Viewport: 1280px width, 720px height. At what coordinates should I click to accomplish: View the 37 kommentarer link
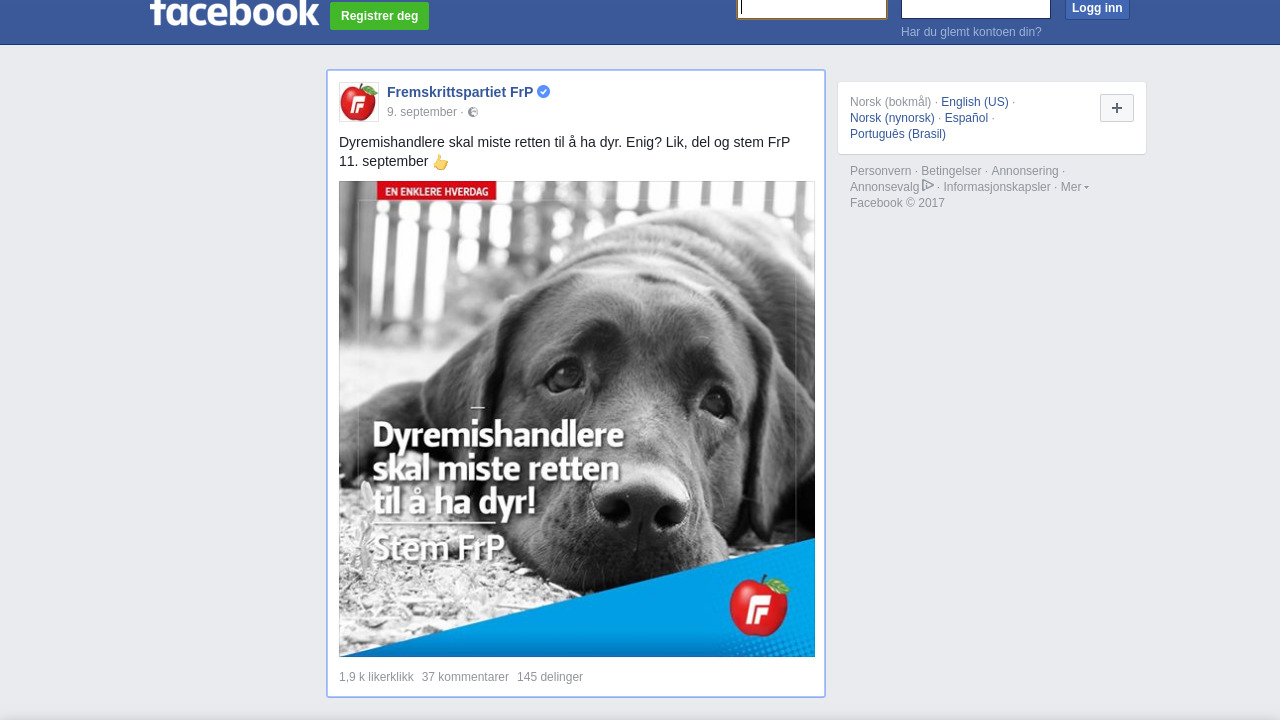465,677
